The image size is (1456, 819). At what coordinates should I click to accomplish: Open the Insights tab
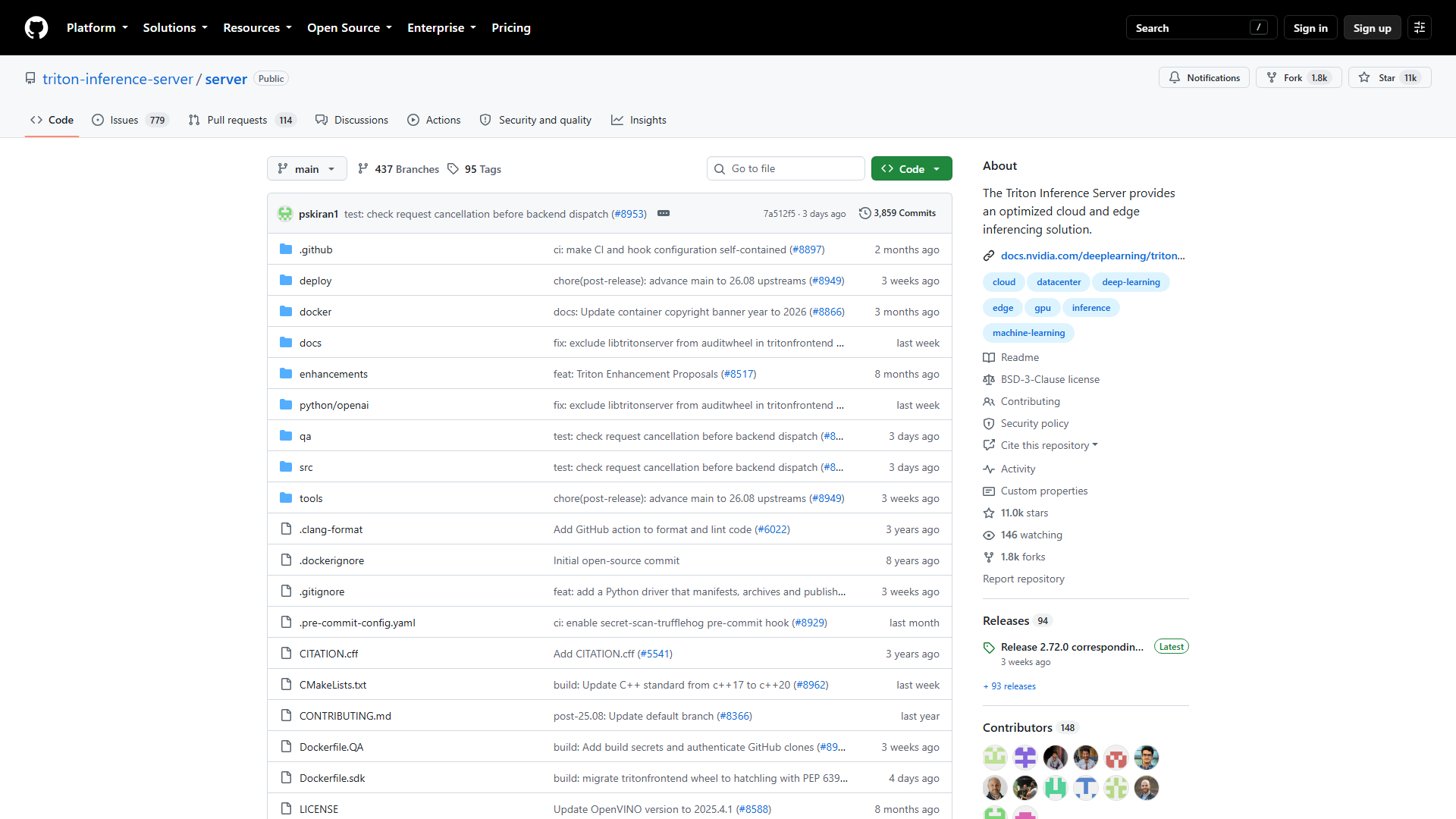639,120
